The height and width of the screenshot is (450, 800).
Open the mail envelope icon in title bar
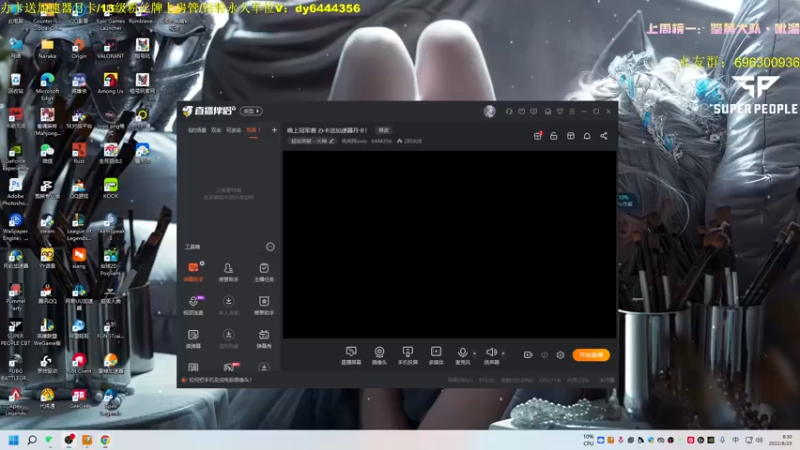click(521, 111)
